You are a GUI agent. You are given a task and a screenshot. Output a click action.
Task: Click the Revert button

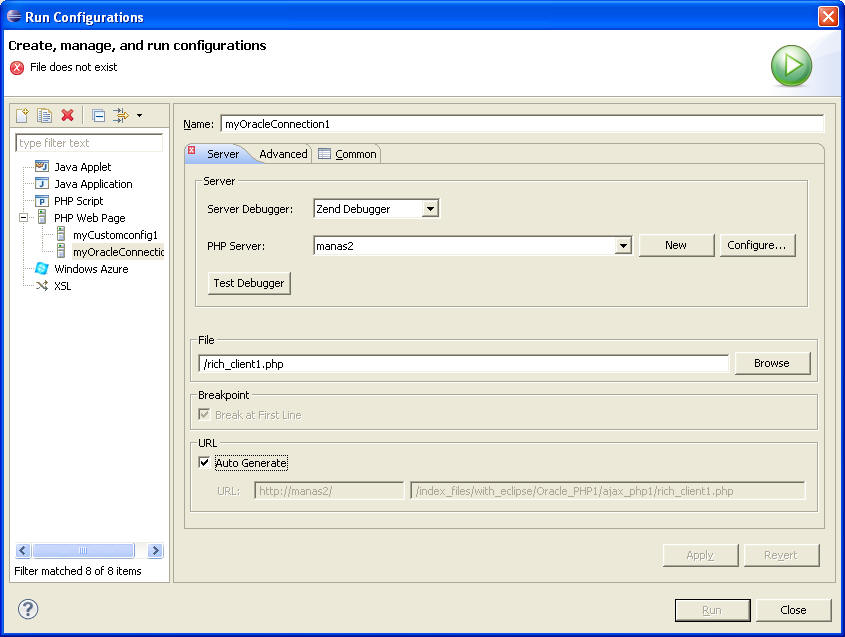[x=781, y=555]
